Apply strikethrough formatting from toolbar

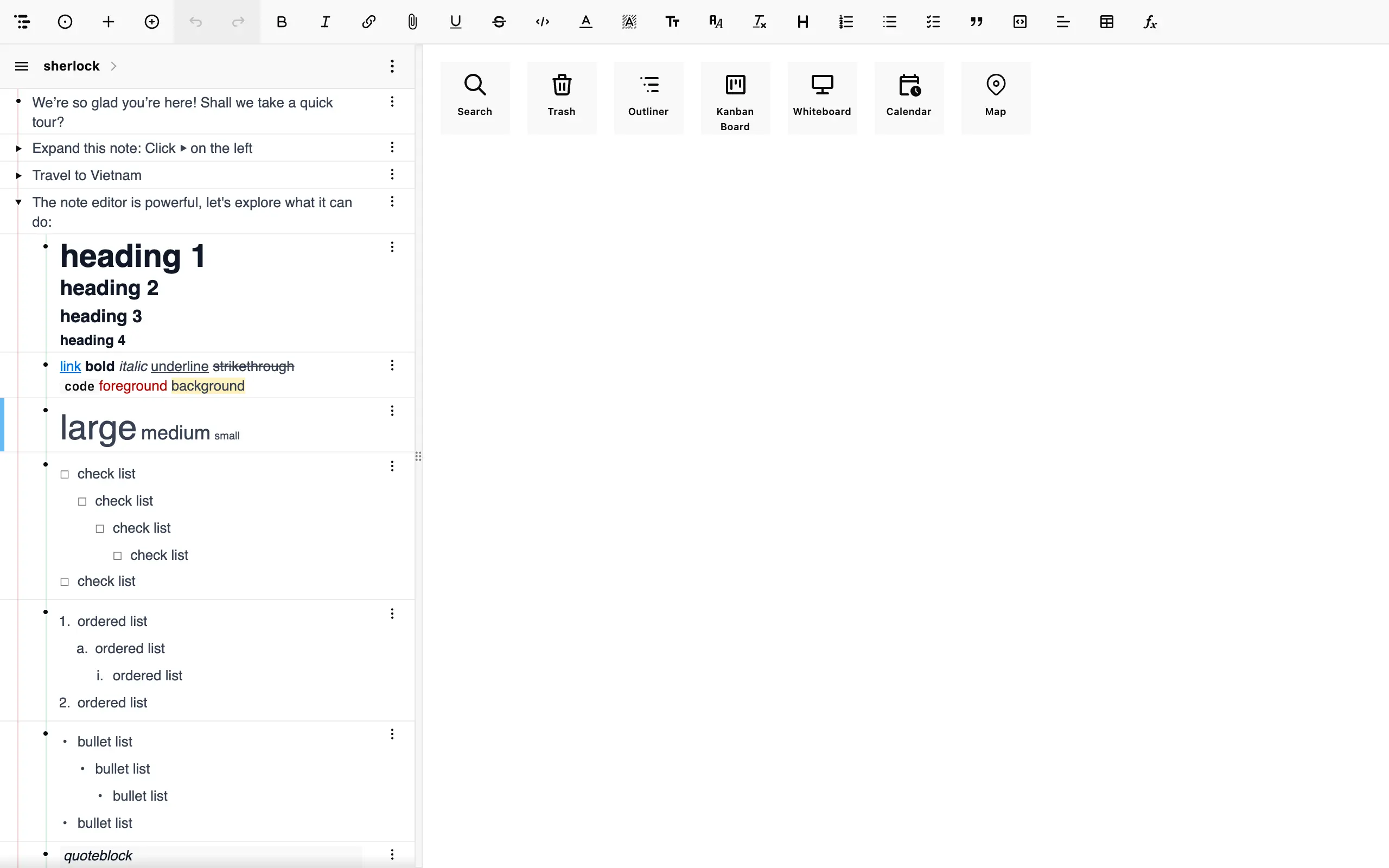(x=499, y=22)
